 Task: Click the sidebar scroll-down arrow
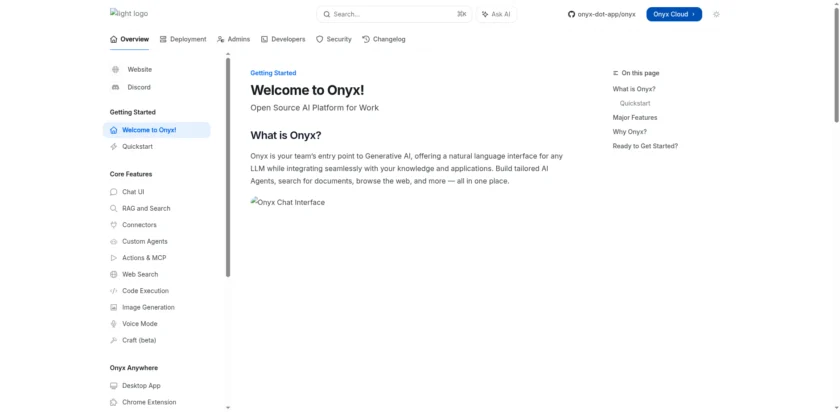(x=228, y=408)
